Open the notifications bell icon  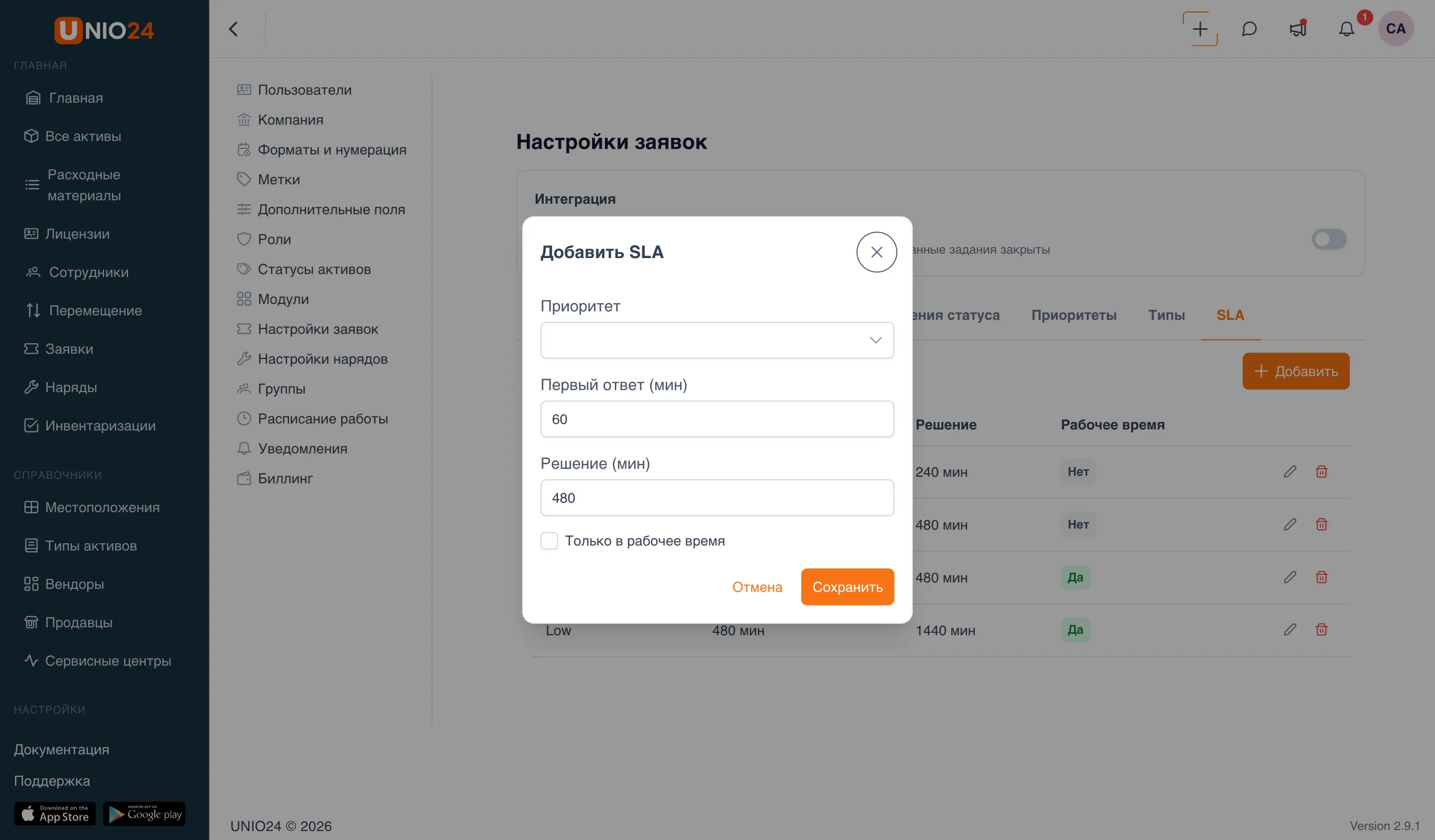(x=1346, y=29)
